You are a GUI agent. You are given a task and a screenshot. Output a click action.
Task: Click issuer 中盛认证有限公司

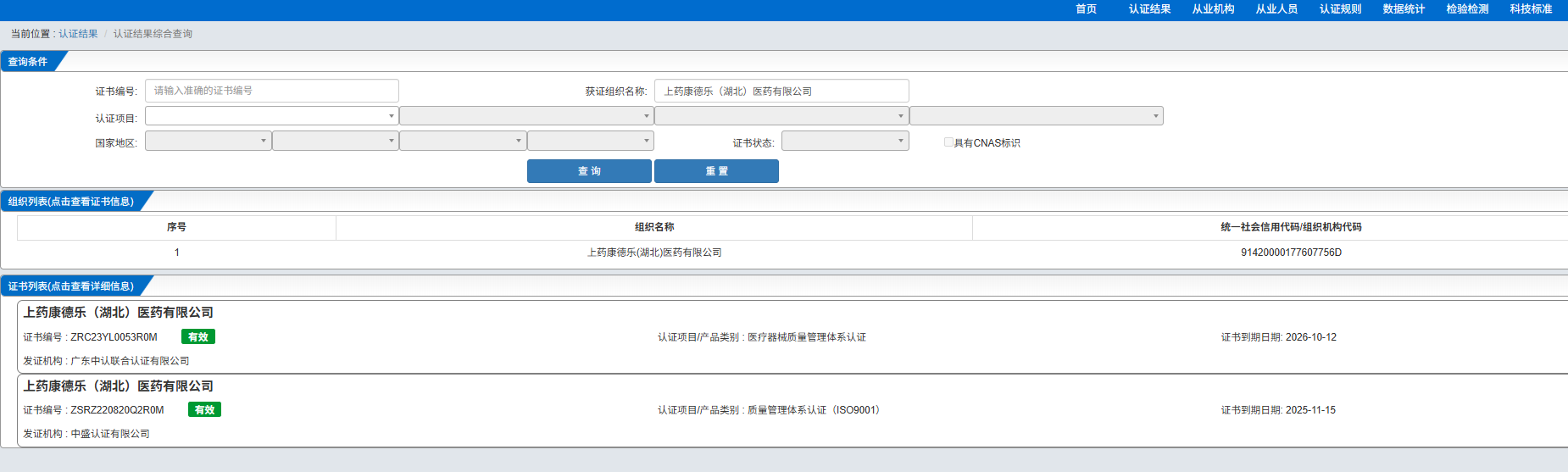click(110, 434)
